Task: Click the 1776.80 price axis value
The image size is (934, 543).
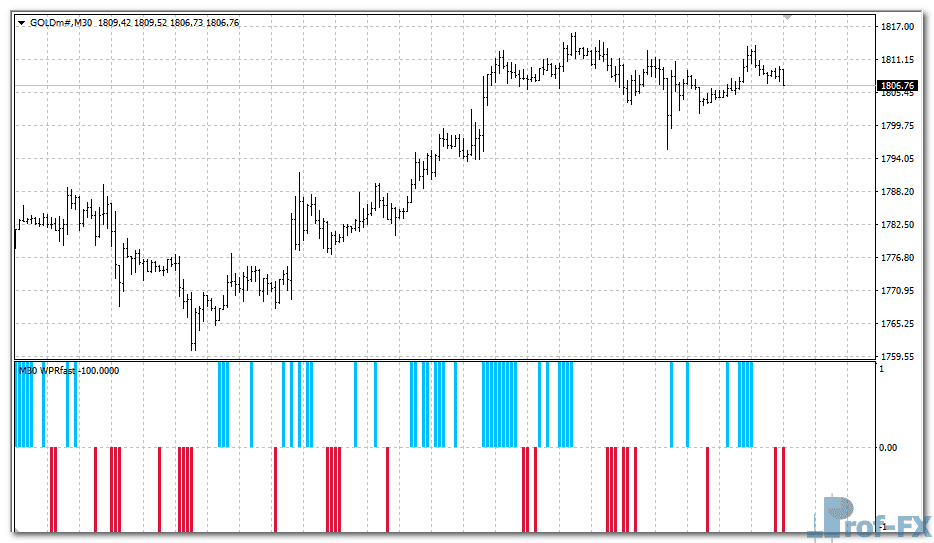Action: (896, 258)
